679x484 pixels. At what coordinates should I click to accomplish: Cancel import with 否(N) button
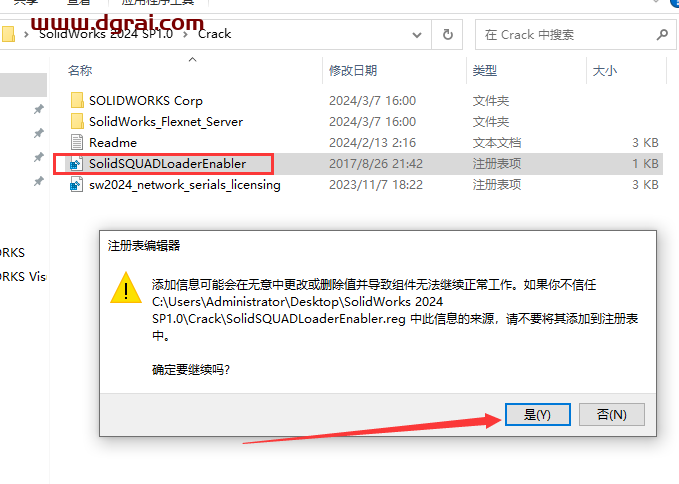pyautogui.click(x=611, y=414)
